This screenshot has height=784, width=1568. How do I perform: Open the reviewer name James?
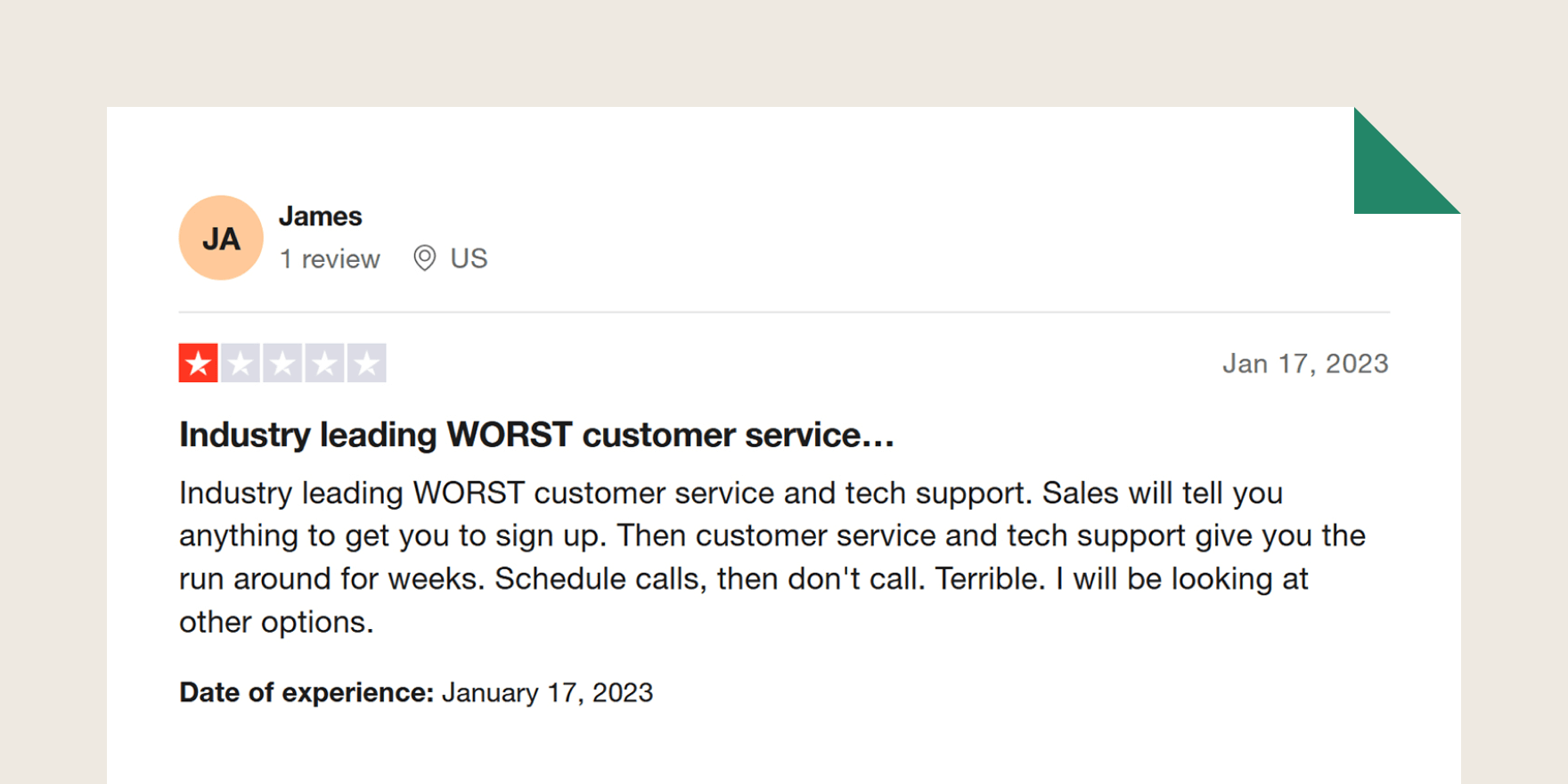[320, 216]
